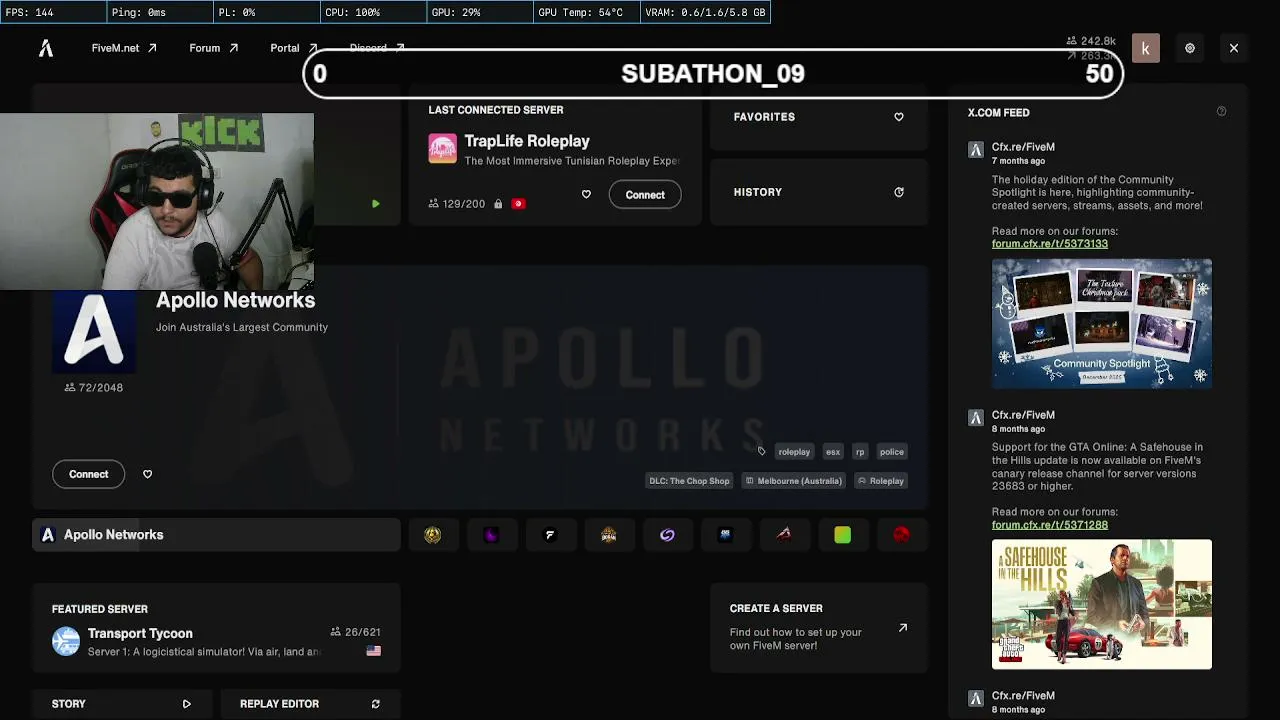The height and width of the screenshot is (720, 1280).
Task: Open the Portal link
Action: pyautogui.click(x=294, y=48)
